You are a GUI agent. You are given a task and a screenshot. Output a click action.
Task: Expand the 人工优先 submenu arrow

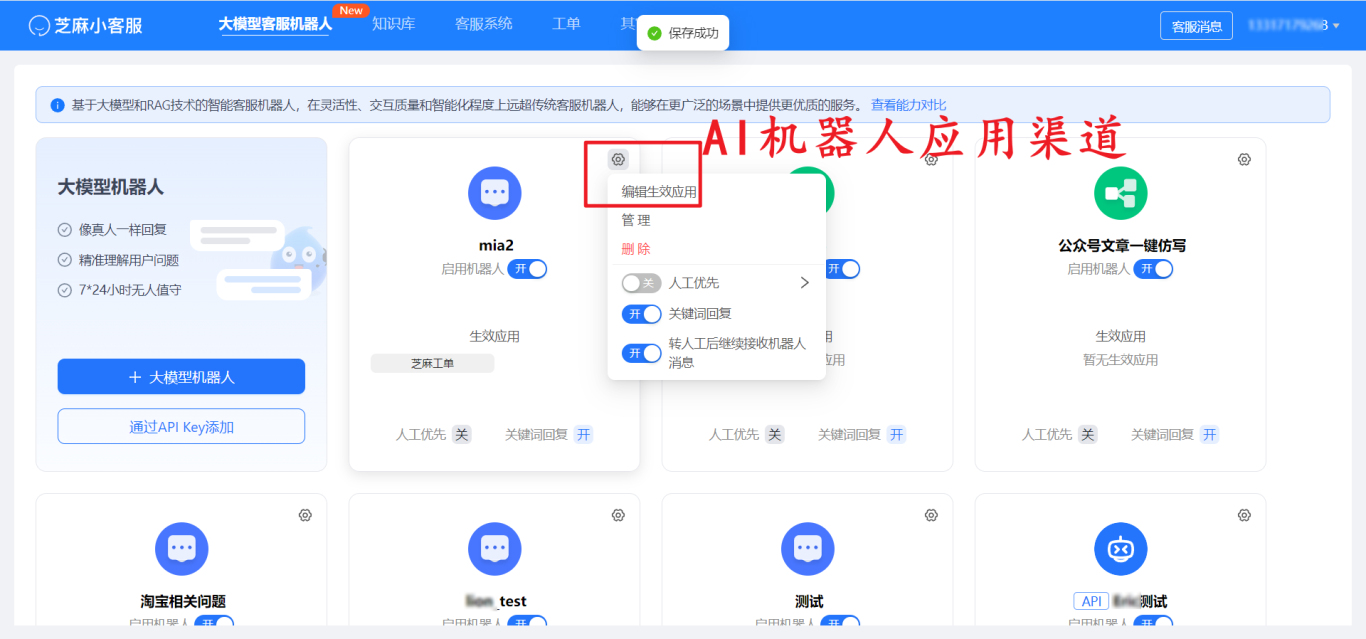tap(803, 283)
